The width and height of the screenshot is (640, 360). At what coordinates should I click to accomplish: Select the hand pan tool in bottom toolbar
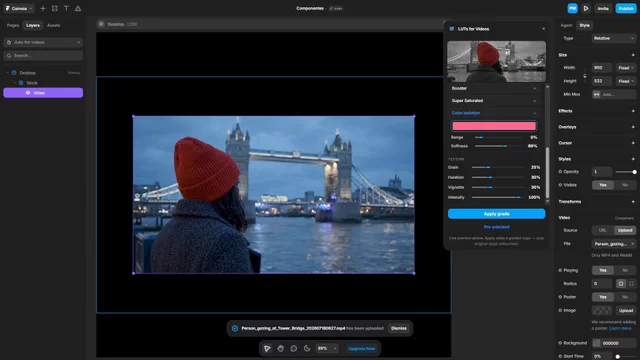point(280,349)
